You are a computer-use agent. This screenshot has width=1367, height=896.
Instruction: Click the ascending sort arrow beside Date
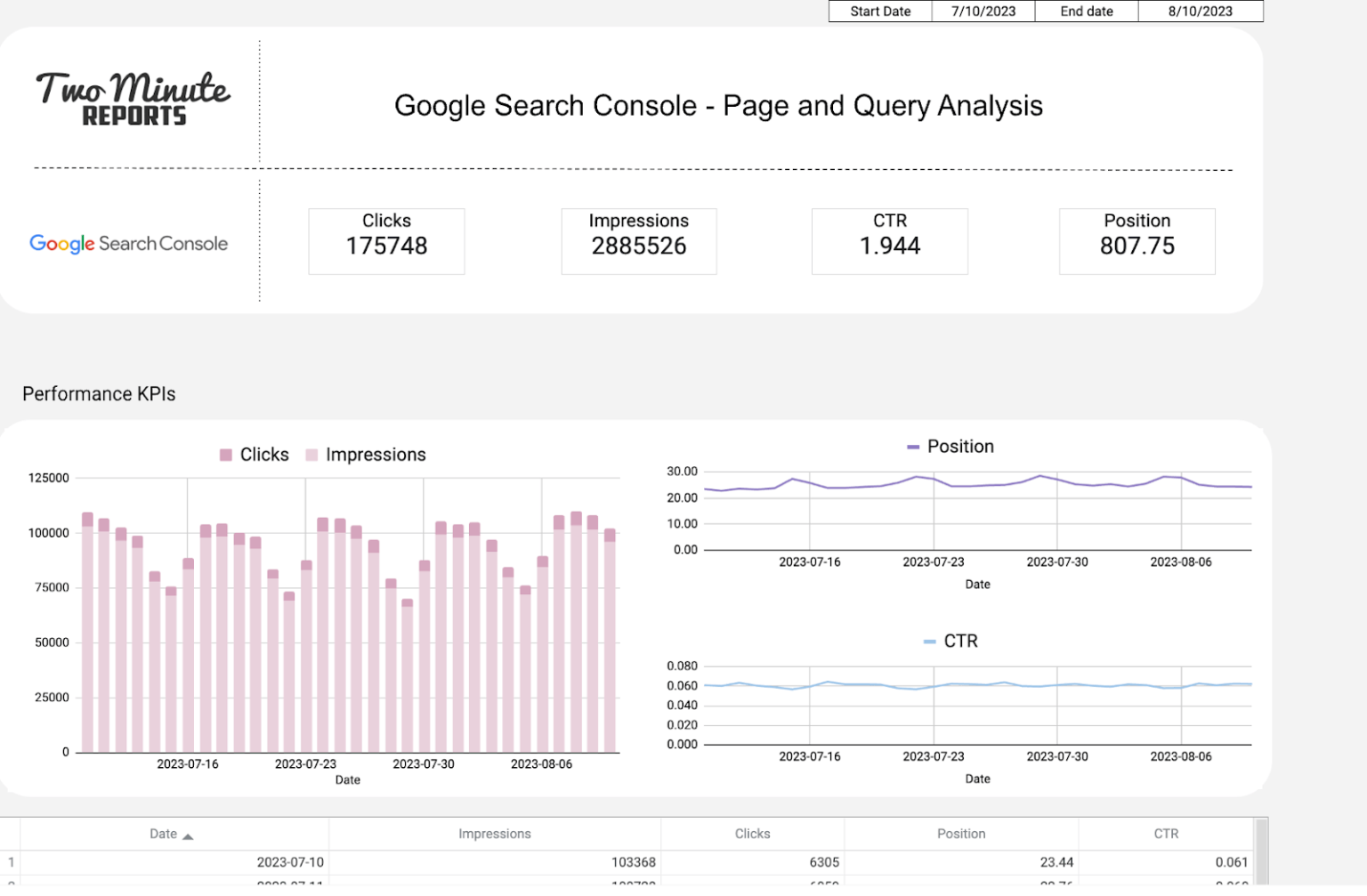(188, 835)
